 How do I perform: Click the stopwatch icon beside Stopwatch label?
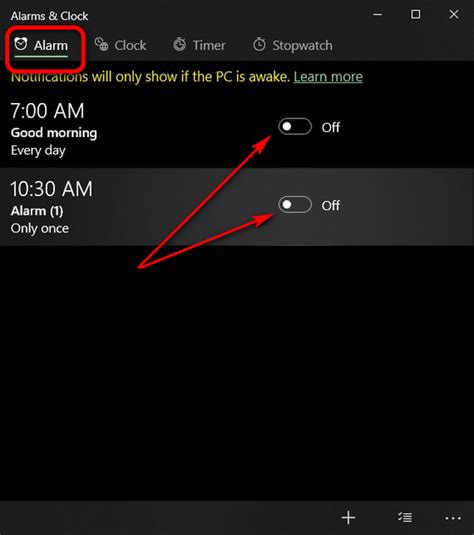coord(259,44)
